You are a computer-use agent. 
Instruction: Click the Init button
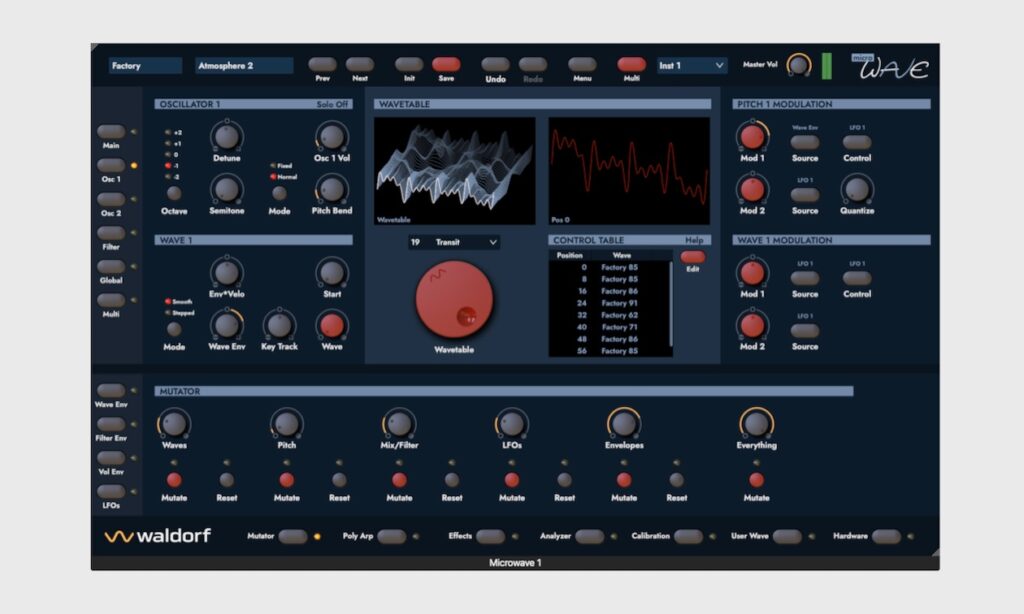[409, 65]
